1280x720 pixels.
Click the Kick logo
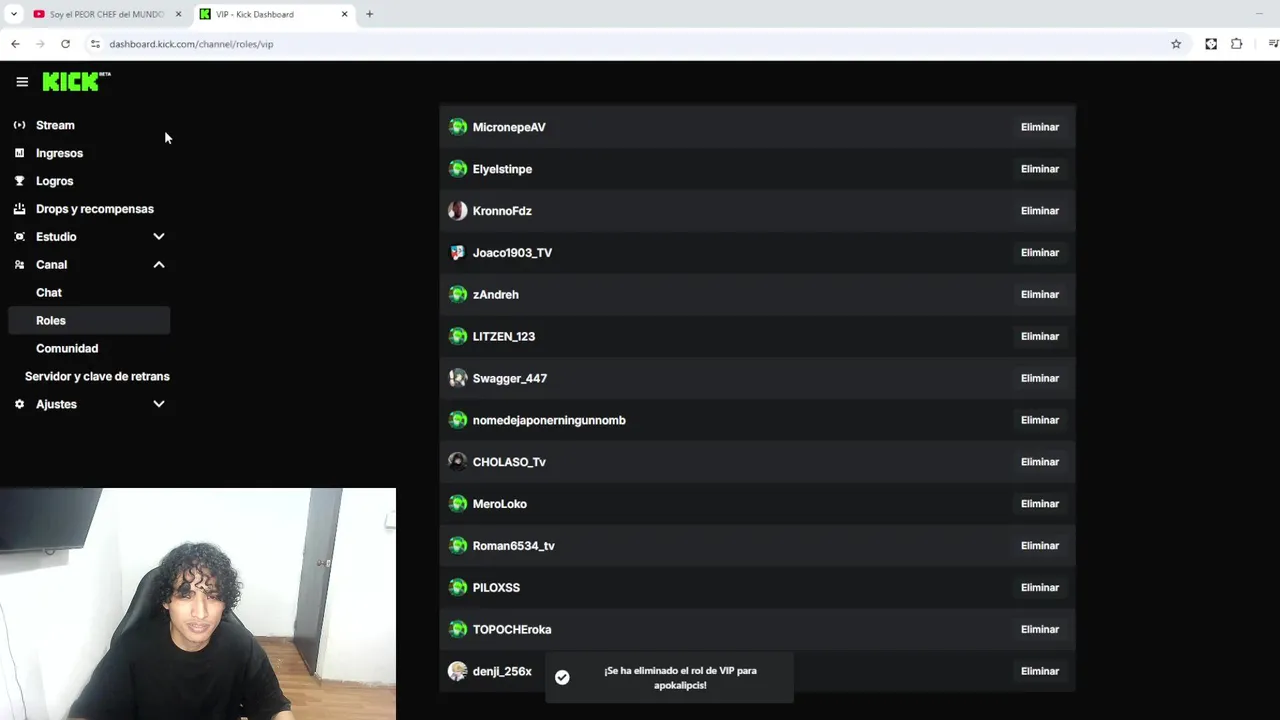[x=76, y=81]
